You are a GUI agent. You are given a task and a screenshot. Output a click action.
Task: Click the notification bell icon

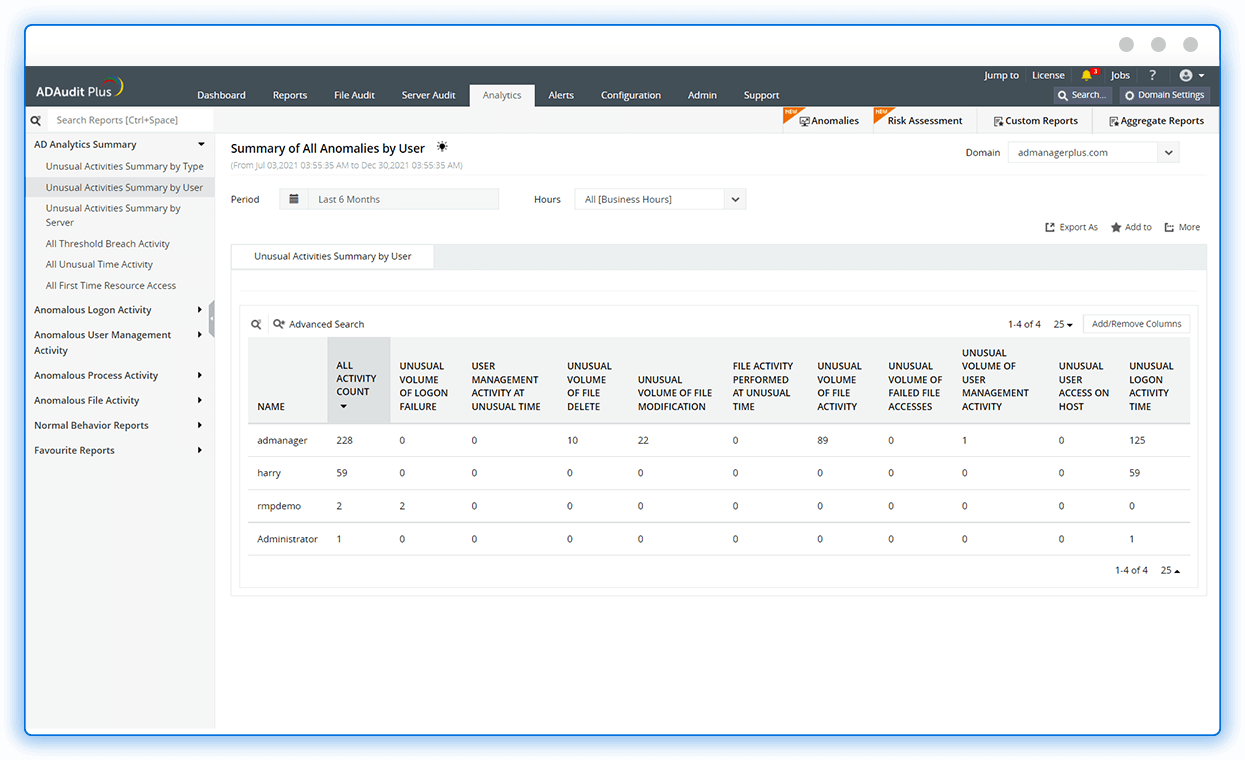tap(1087, 75)
